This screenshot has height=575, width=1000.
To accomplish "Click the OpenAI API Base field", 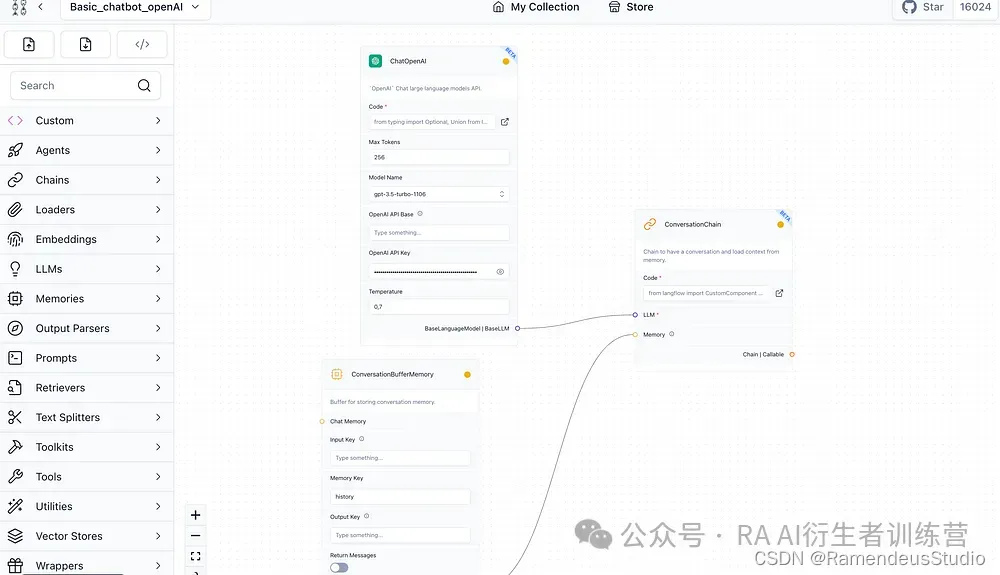I will pos(439,233).
